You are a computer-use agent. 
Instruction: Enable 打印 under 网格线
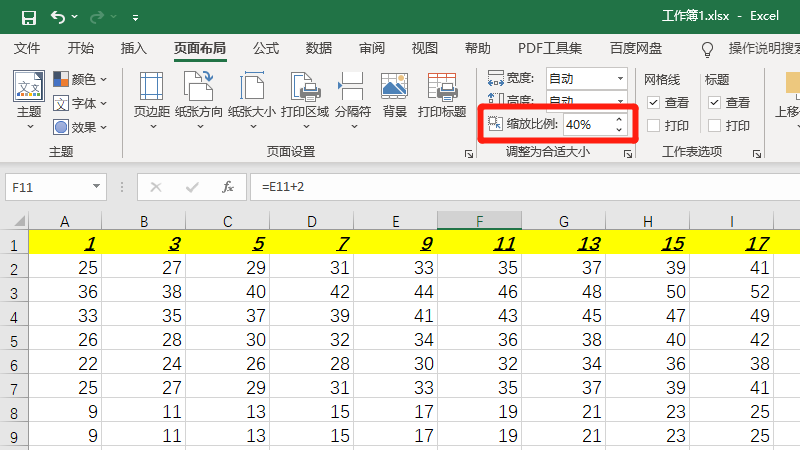(x=654, y=126)
